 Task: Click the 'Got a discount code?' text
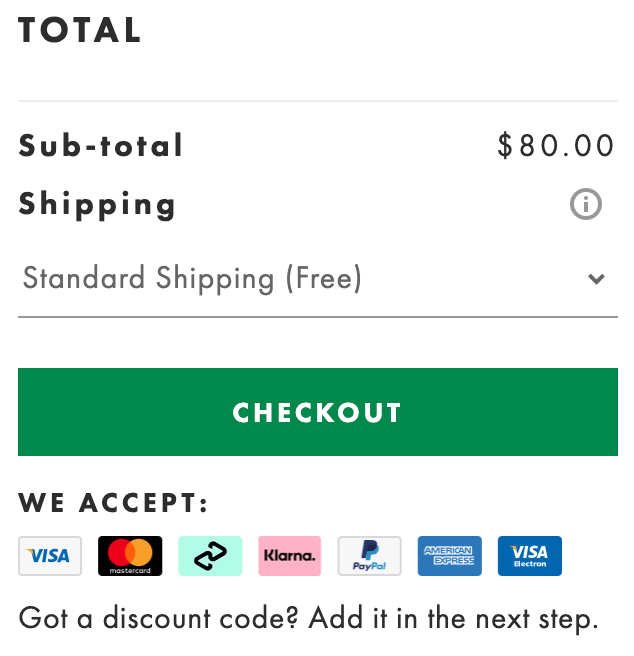(158, 618)
